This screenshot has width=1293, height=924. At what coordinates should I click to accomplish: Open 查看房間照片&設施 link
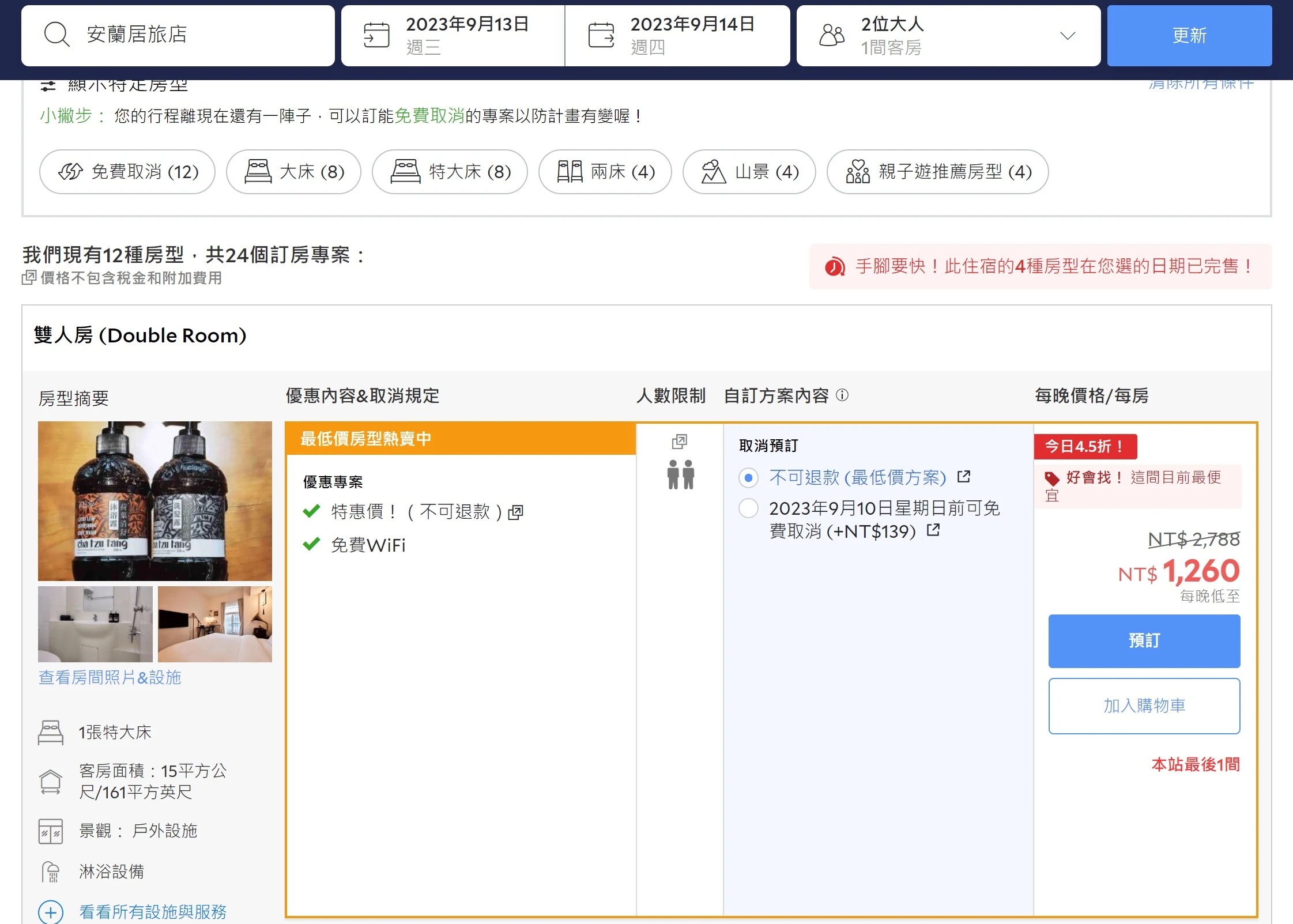pos(110,677)
